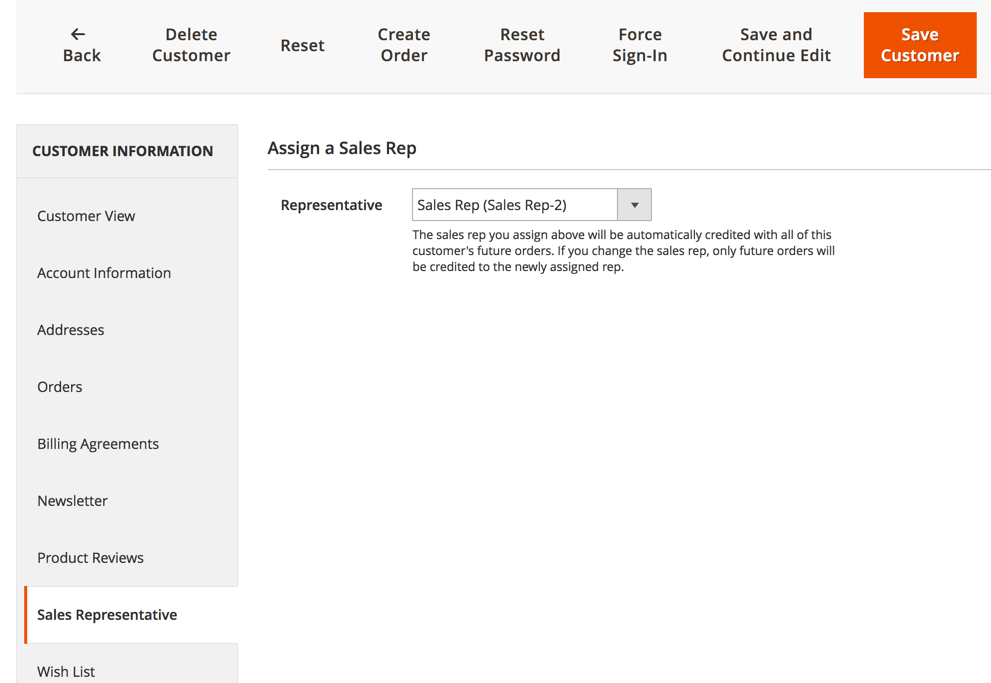
Task: Click the Sales Rep (Sales Rep-2) select field
Action: 515,205
